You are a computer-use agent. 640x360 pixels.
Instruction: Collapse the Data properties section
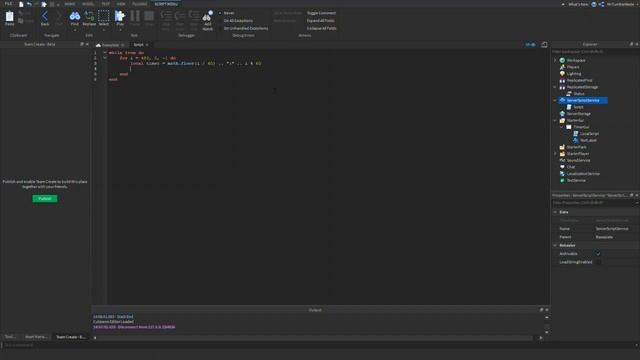(x=555, y=212)
